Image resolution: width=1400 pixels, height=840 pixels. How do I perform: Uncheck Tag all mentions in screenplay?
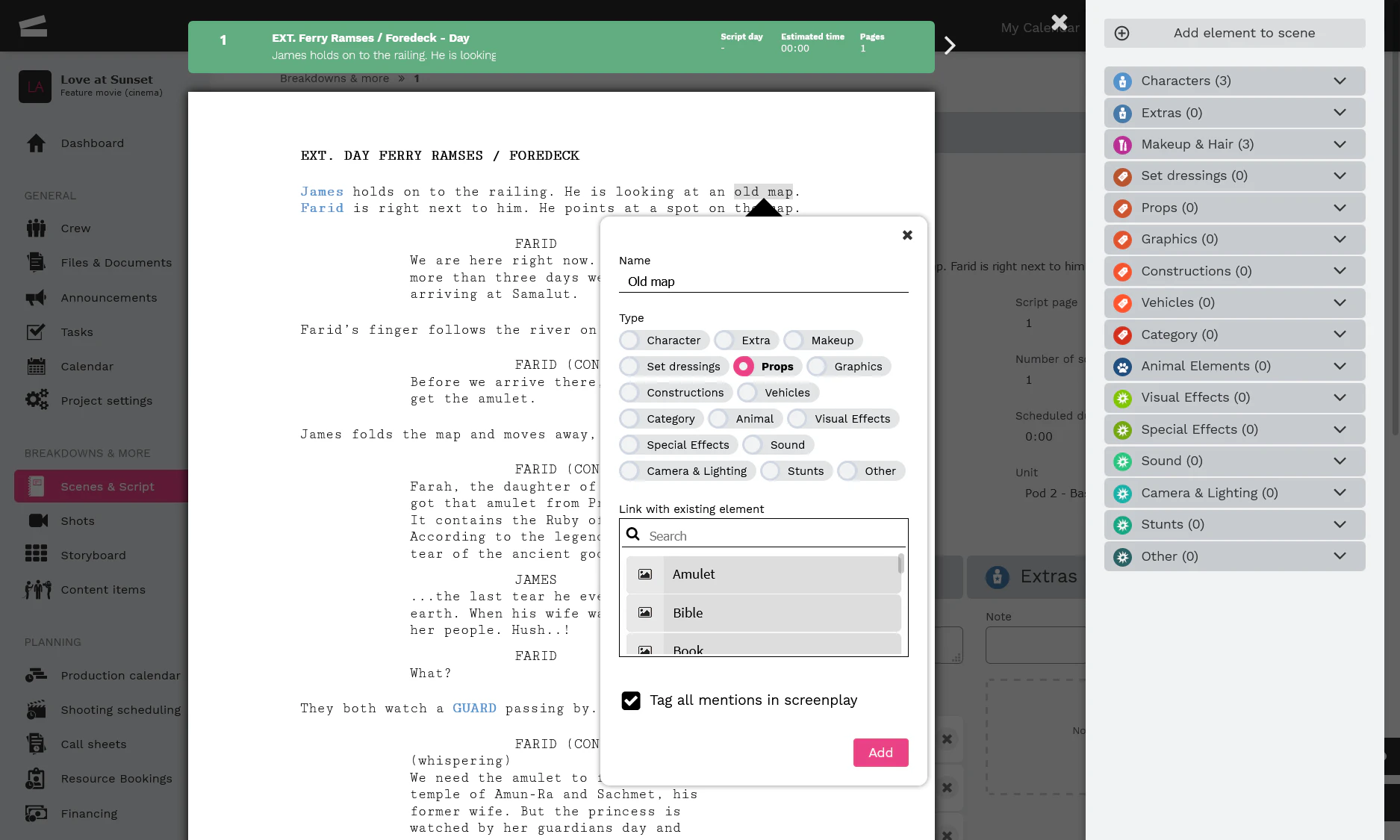[631, 701]
